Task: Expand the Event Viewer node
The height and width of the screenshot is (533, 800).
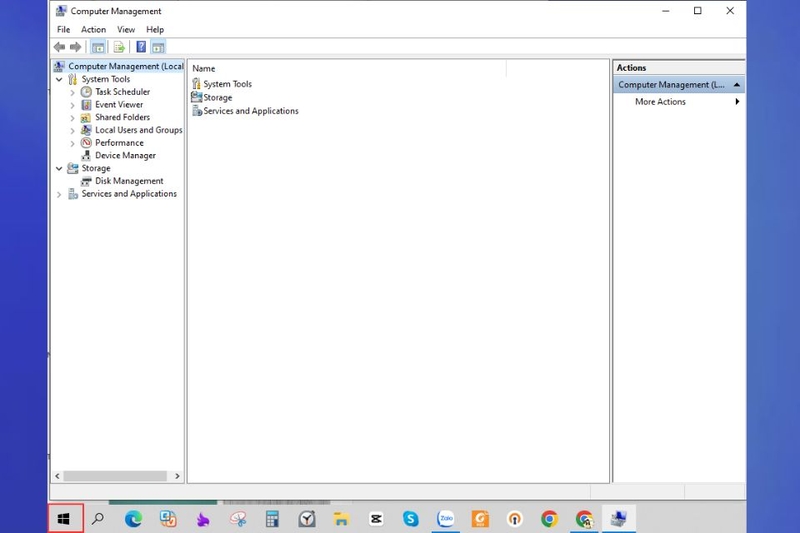Action: (x=72, y=105)
